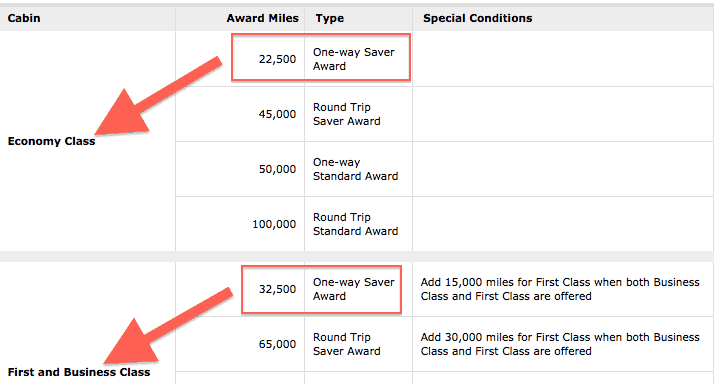Click the Special Conditions column header
Viewport: 714px width, 384px height.
point(477,18)
